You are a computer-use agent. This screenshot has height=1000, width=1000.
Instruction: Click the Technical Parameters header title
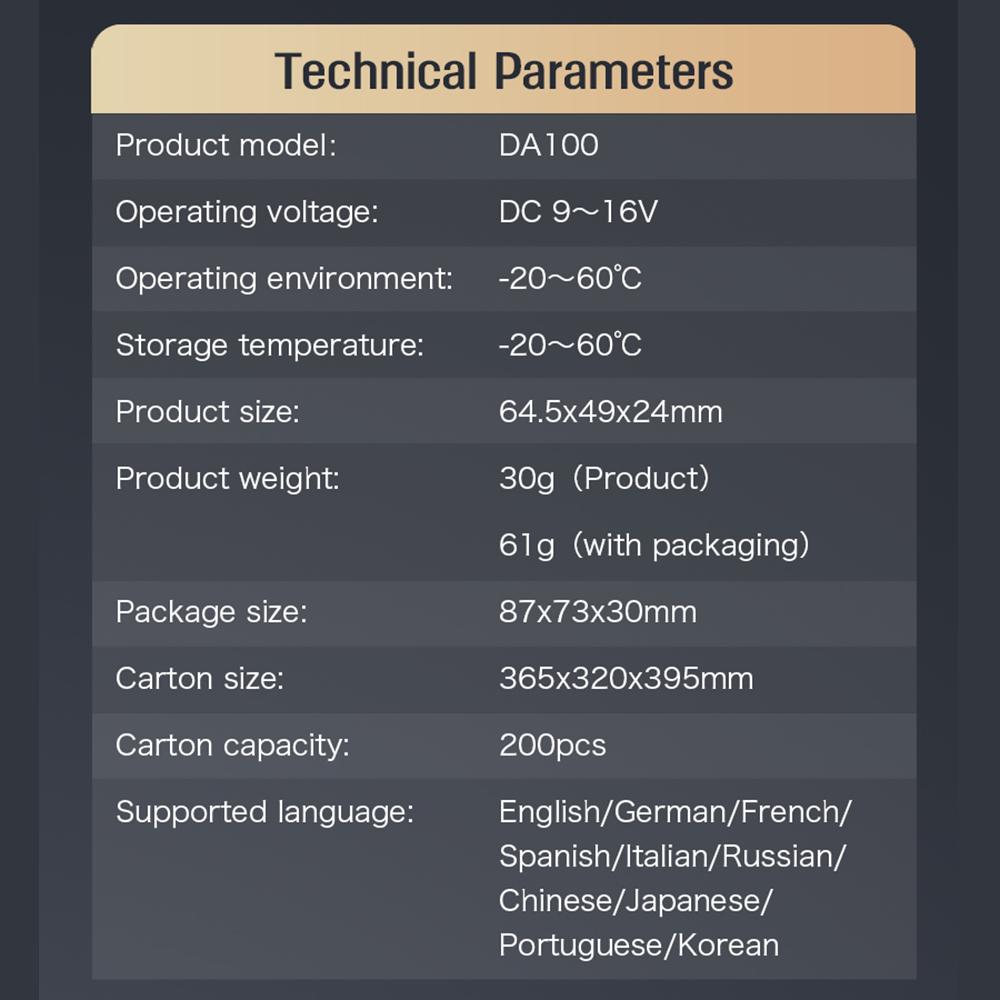click(x=503, y=72)
